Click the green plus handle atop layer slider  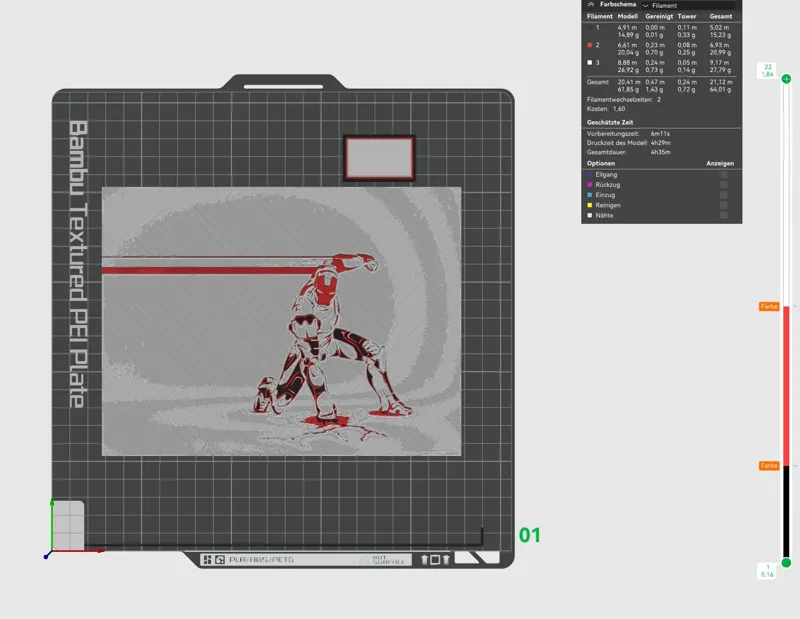(786, 79)
